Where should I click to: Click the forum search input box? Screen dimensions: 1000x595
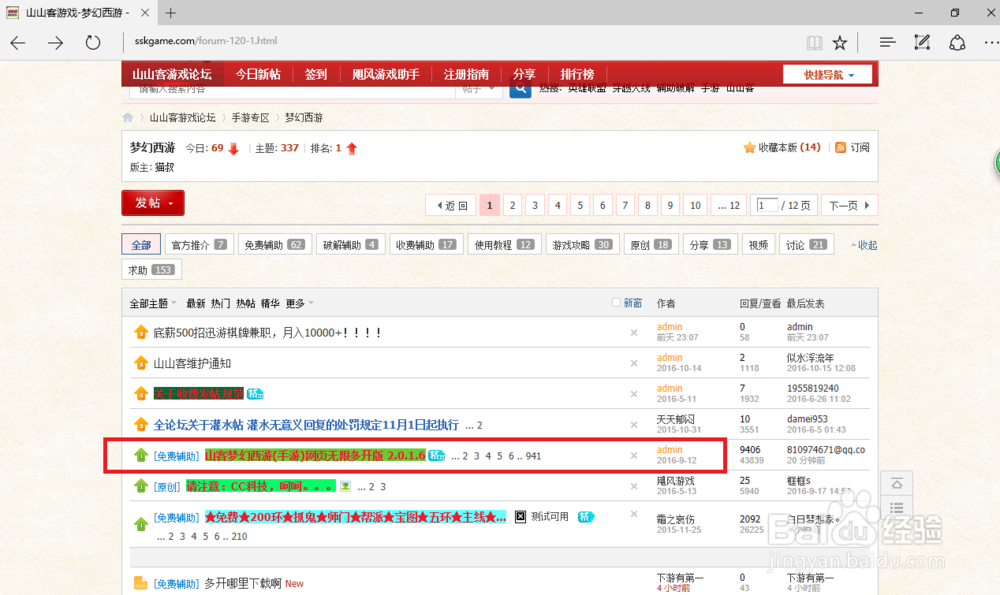pos(292,89)
